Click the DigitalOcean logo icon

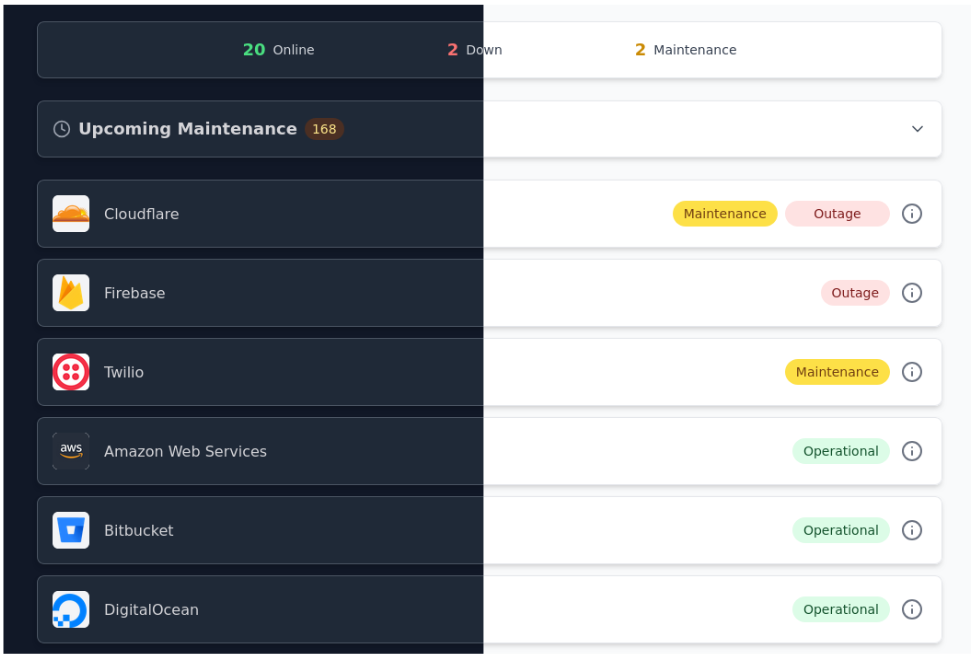(71, 609)
